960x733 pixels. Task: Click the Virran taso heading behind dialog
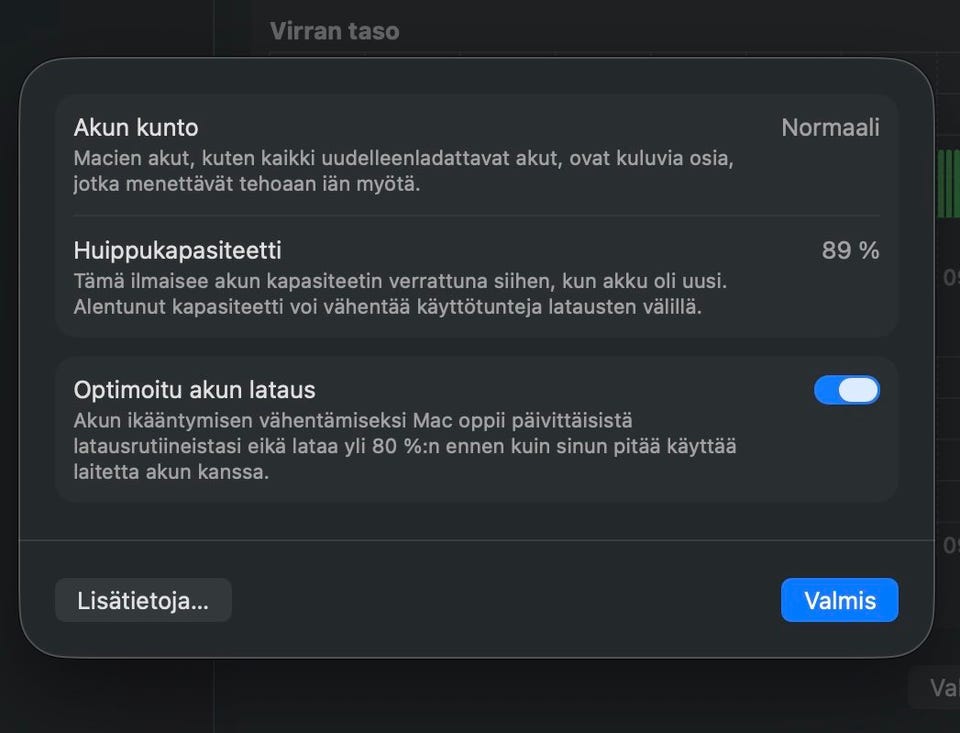pos(334,31)
